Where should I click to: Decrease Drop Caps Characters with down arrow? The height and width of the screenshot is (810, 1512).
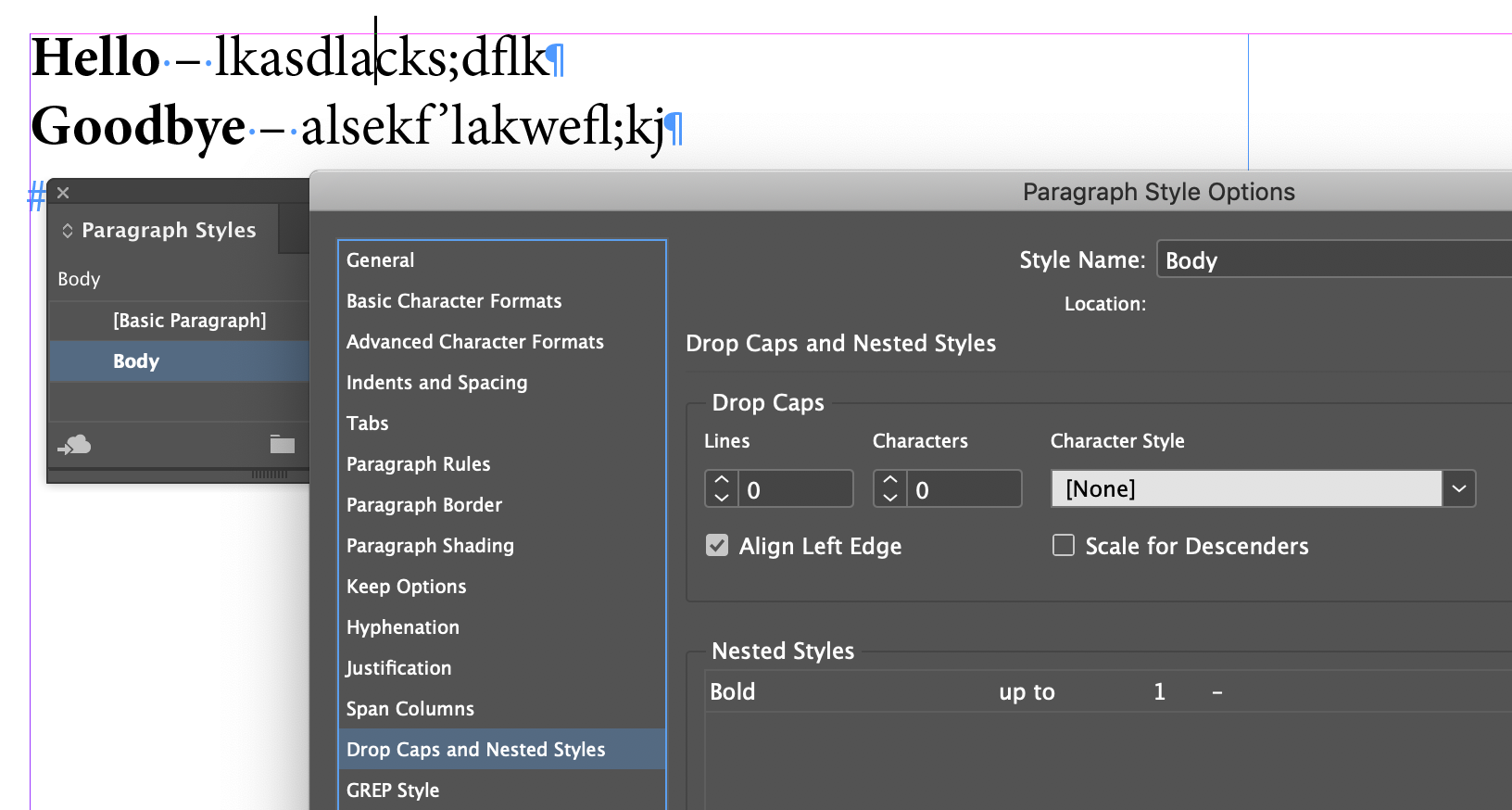890,498
